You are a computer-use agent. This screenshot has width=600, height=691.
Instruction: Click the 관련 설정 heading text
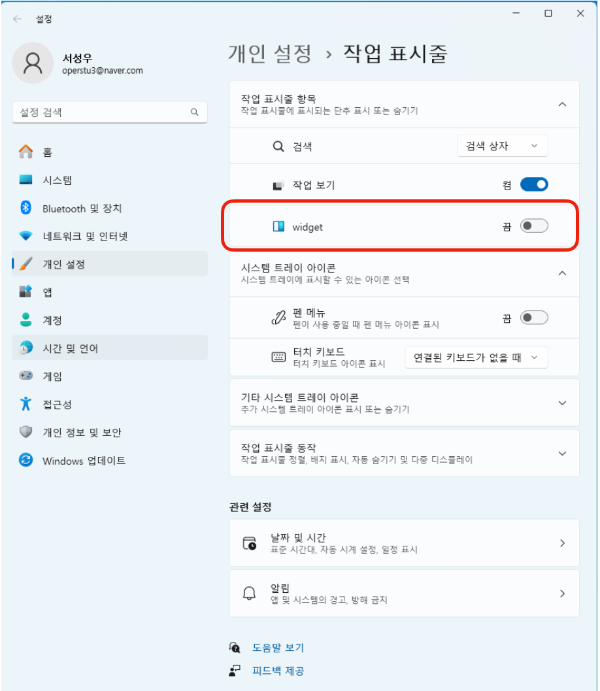tap(250, 507)
